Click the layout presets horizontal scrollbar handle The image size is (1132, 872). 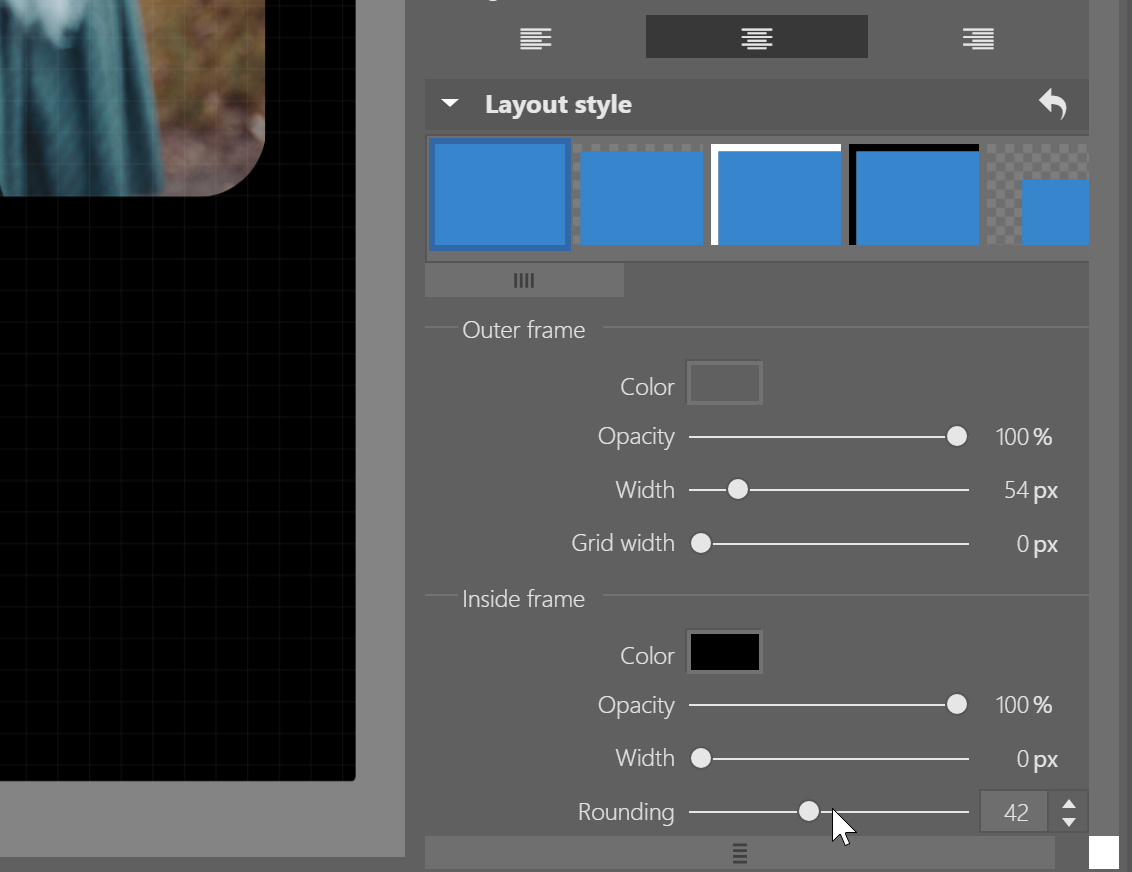pyautogui.click(x=524, y=281)
